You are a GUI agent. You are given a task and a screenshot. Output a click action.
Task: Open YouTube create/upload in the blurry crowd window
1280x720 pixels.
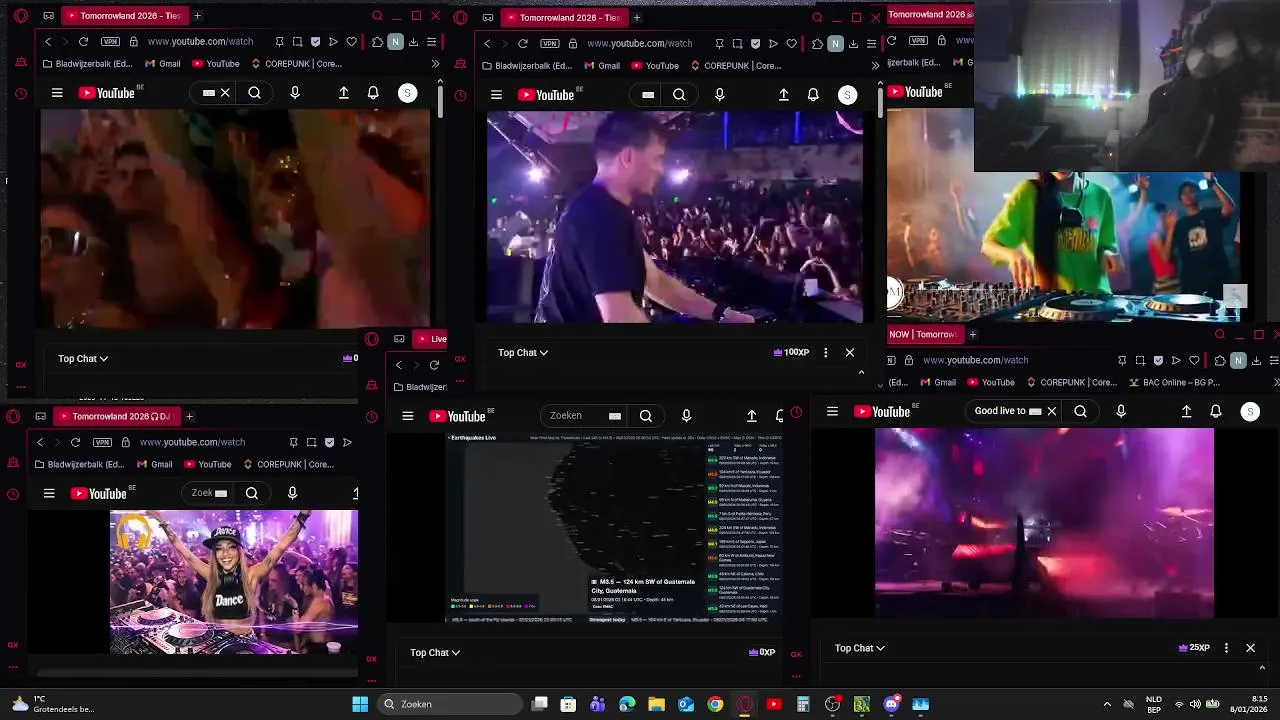pos(344,93)
